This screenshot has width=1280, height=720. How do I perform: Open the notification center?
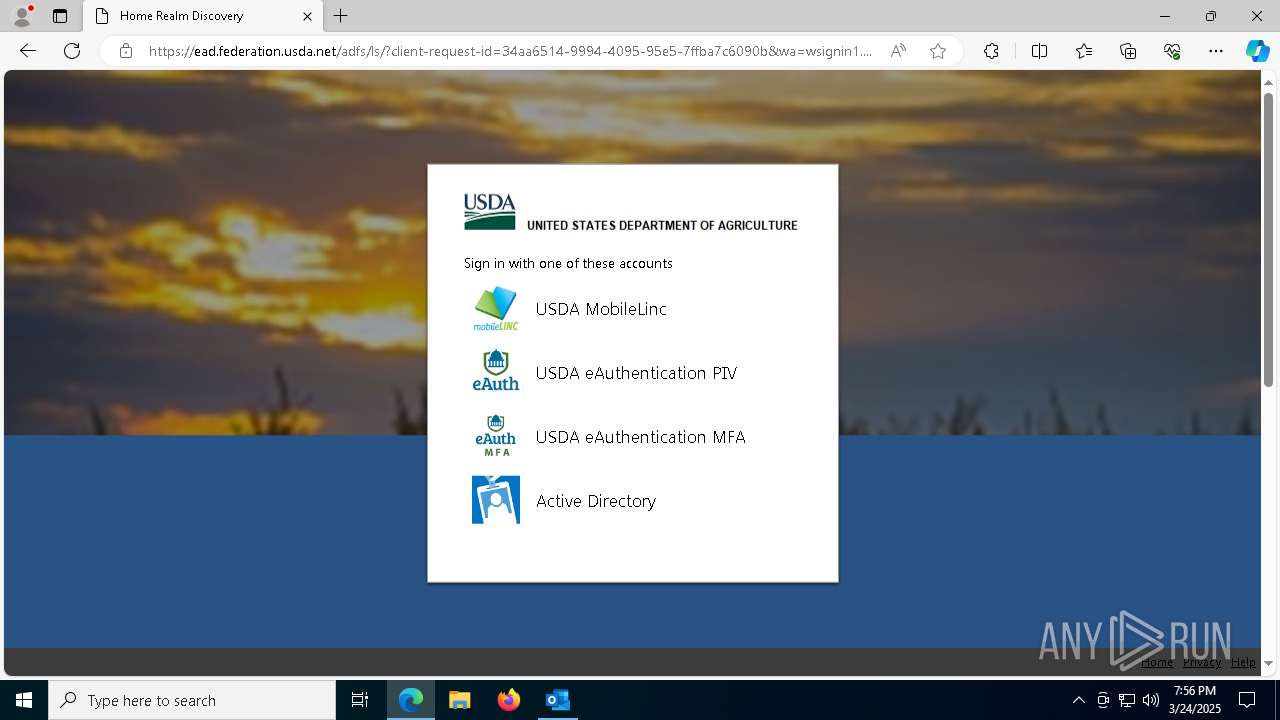(x=1247, y=700)
